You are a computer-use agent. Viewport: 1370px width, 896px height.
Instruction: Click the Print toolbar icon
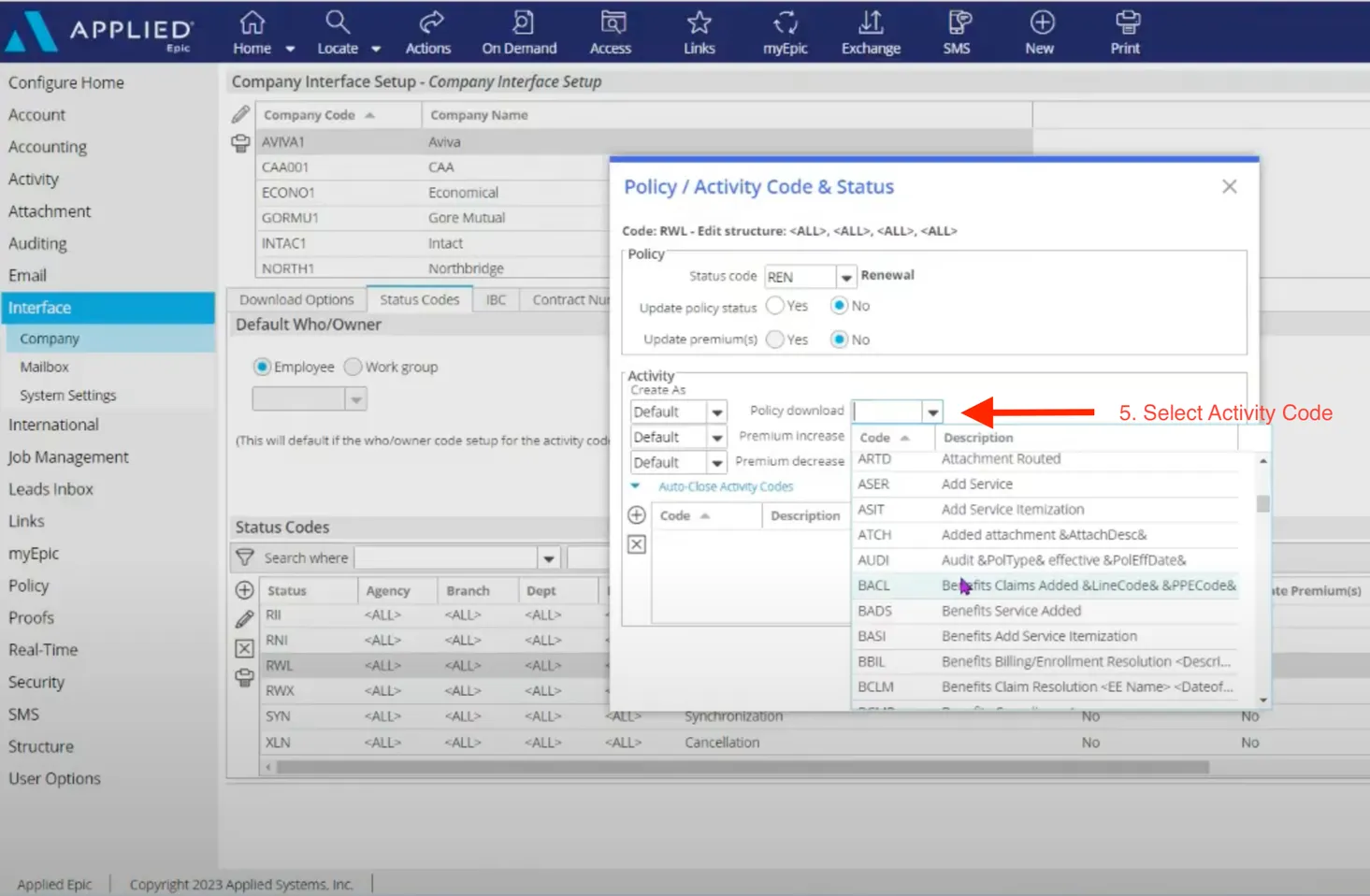click(x=1126, y=32)
